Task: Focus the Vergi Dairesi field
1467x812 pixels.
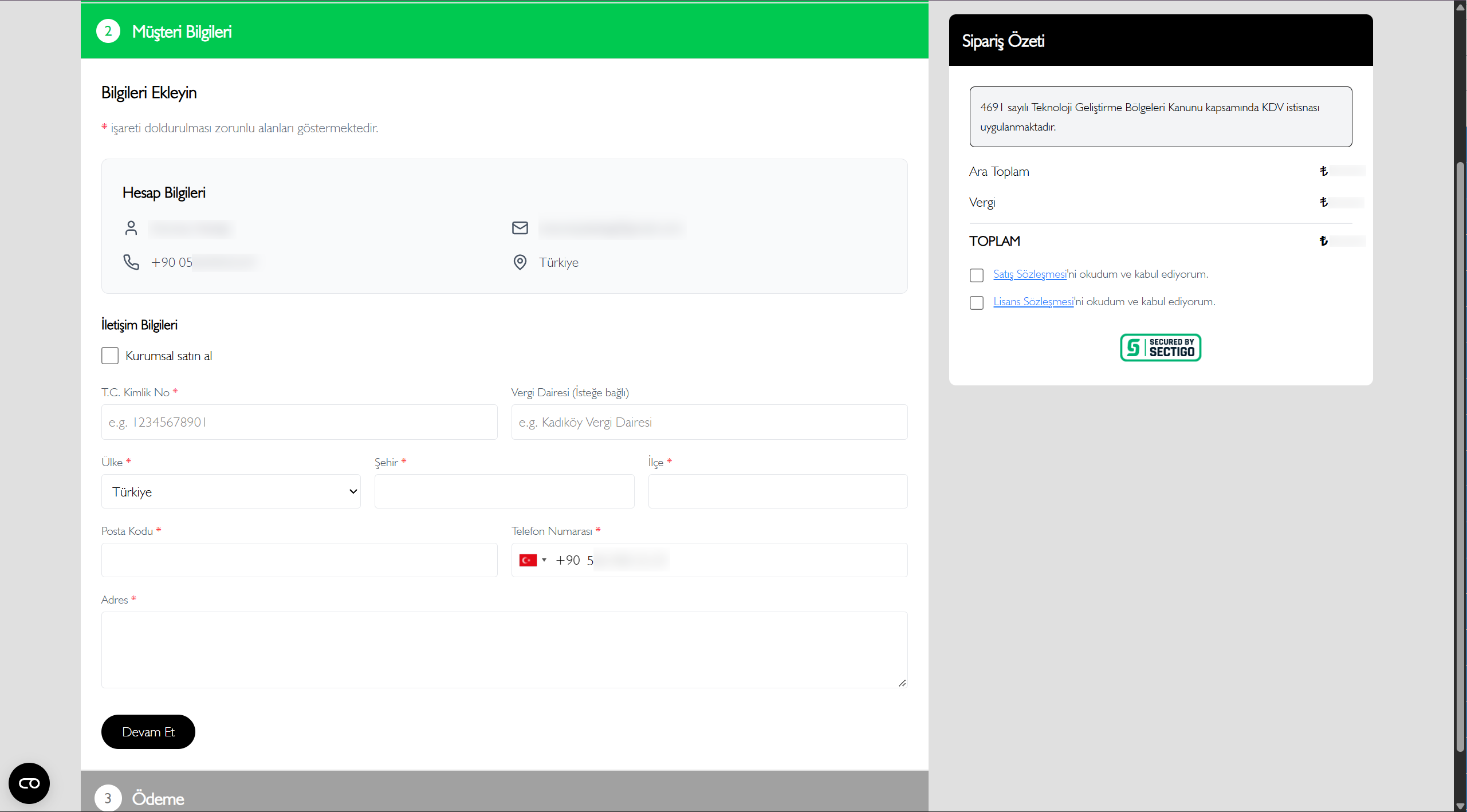Action: (x=709, y=422)
